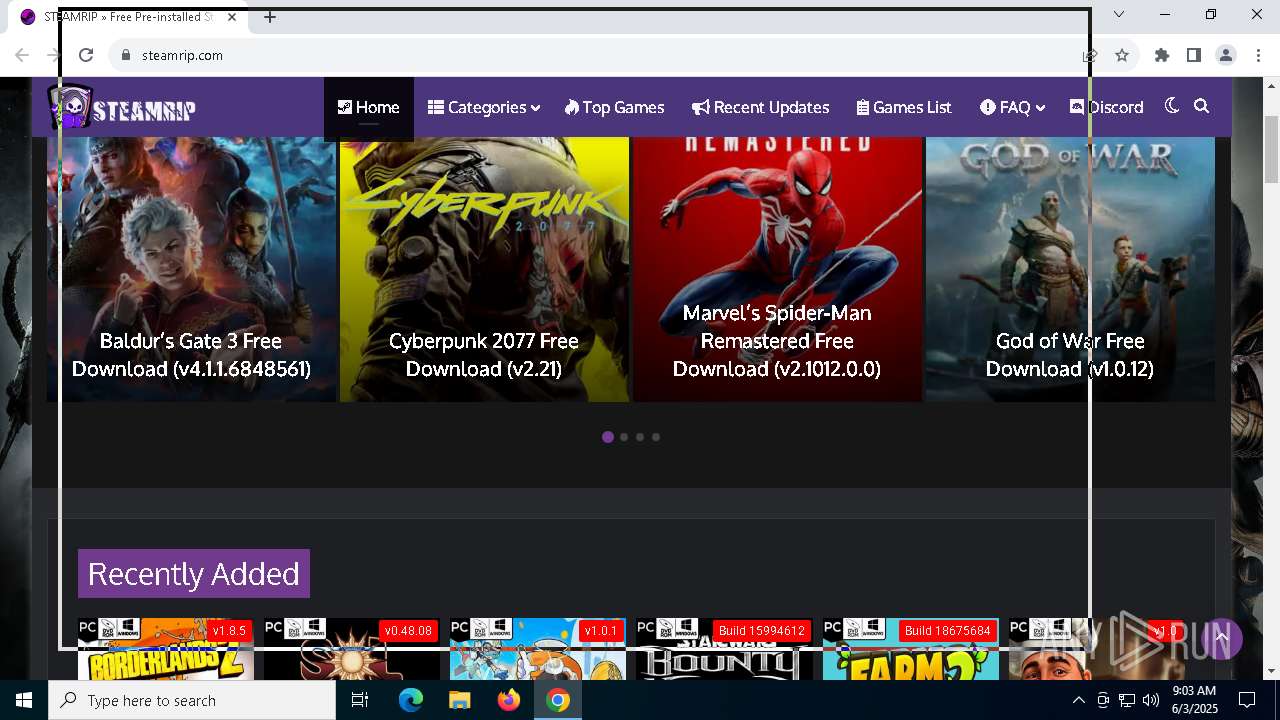This screenshot has height=720, width=1280.
Task: Open the Extensions puzzle icon
Action: pyautogui.click(x=1162, y=55)
